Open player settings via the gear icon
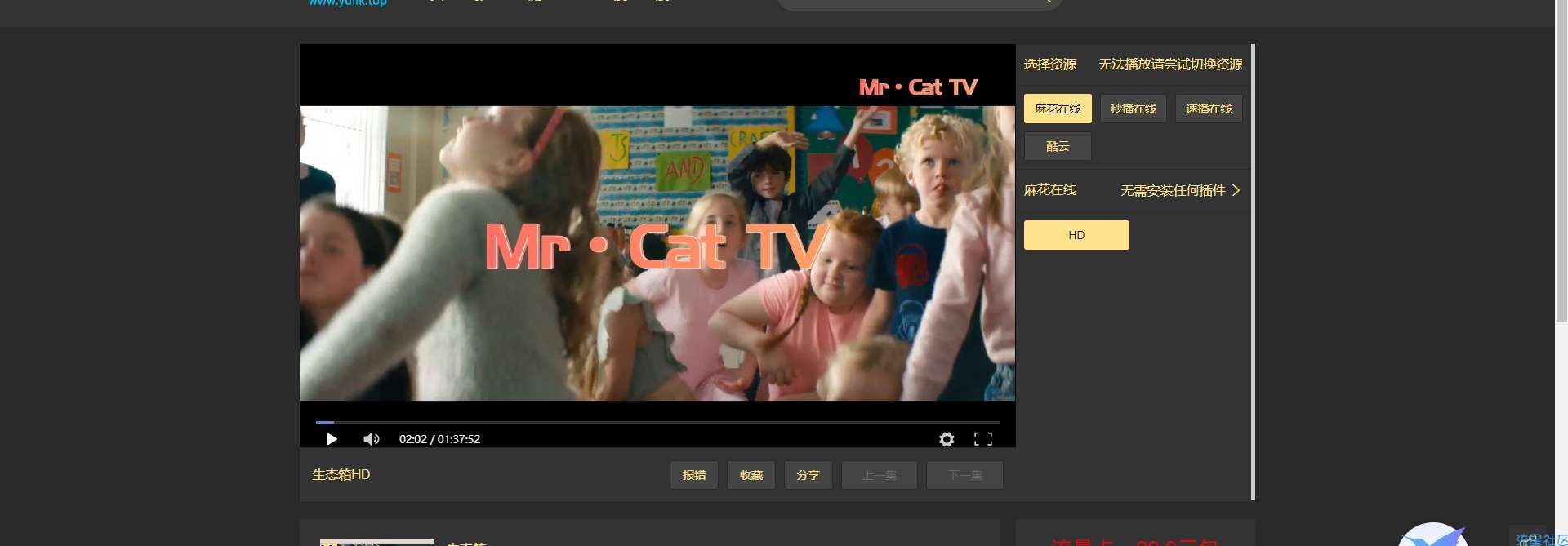This screenshot has height=546, width=1568. tap(947, 439)
